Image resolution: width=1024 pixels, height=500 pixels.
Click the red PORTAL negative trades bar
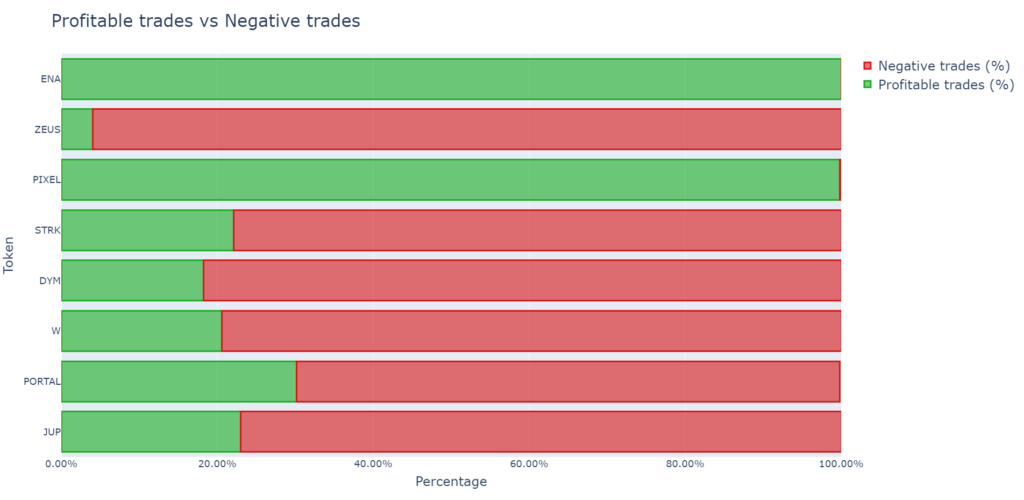pos(567,381)
